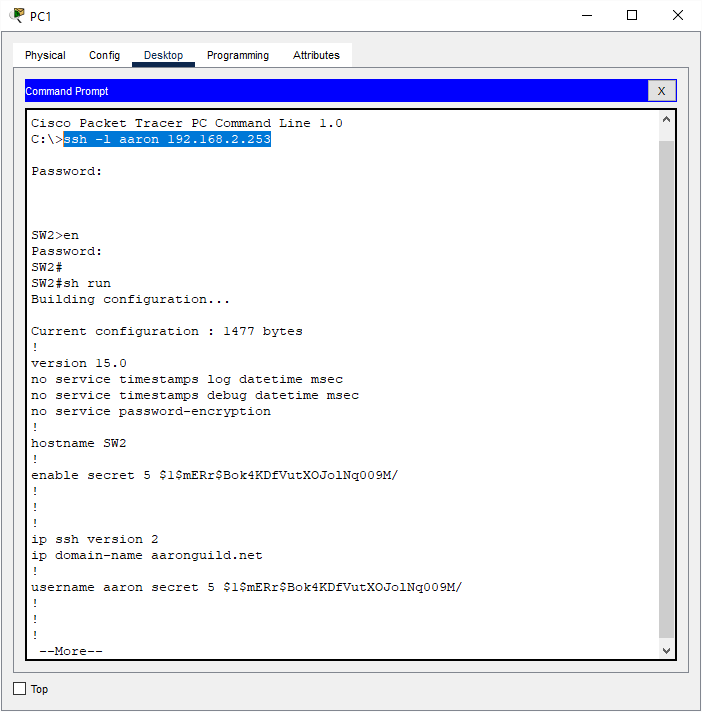702x712 pixels.
Task: Open the Config tab
Action: (104, 55)
